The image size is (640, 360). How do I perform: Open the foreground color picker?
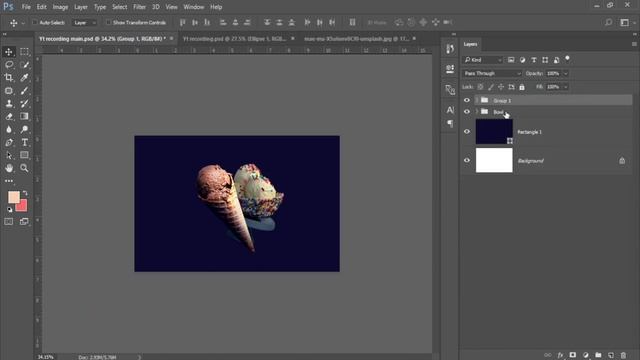pos(13,197)
